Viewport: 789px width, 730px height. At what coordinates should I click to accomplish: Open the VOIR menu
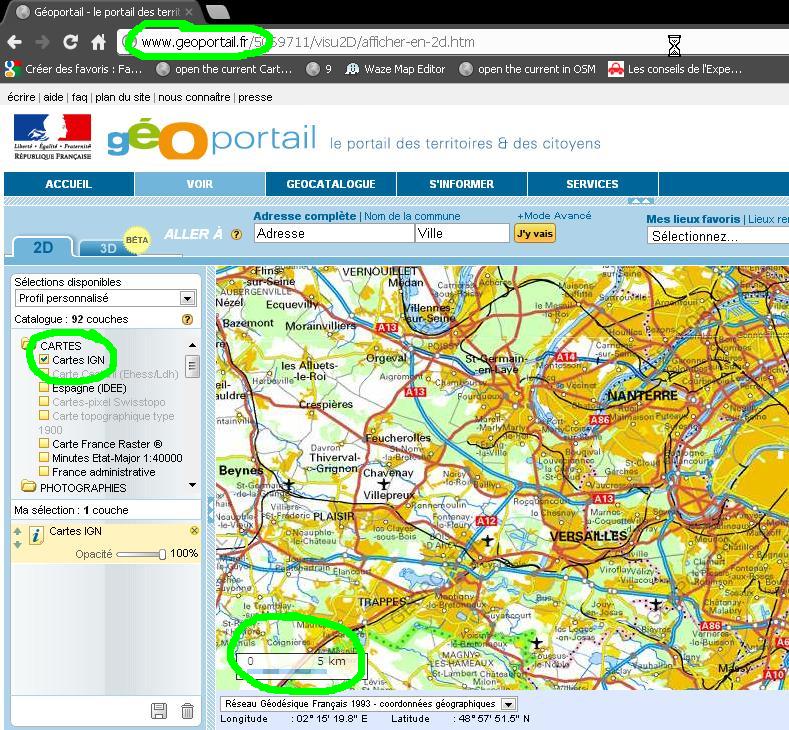[x=200, y=184]
